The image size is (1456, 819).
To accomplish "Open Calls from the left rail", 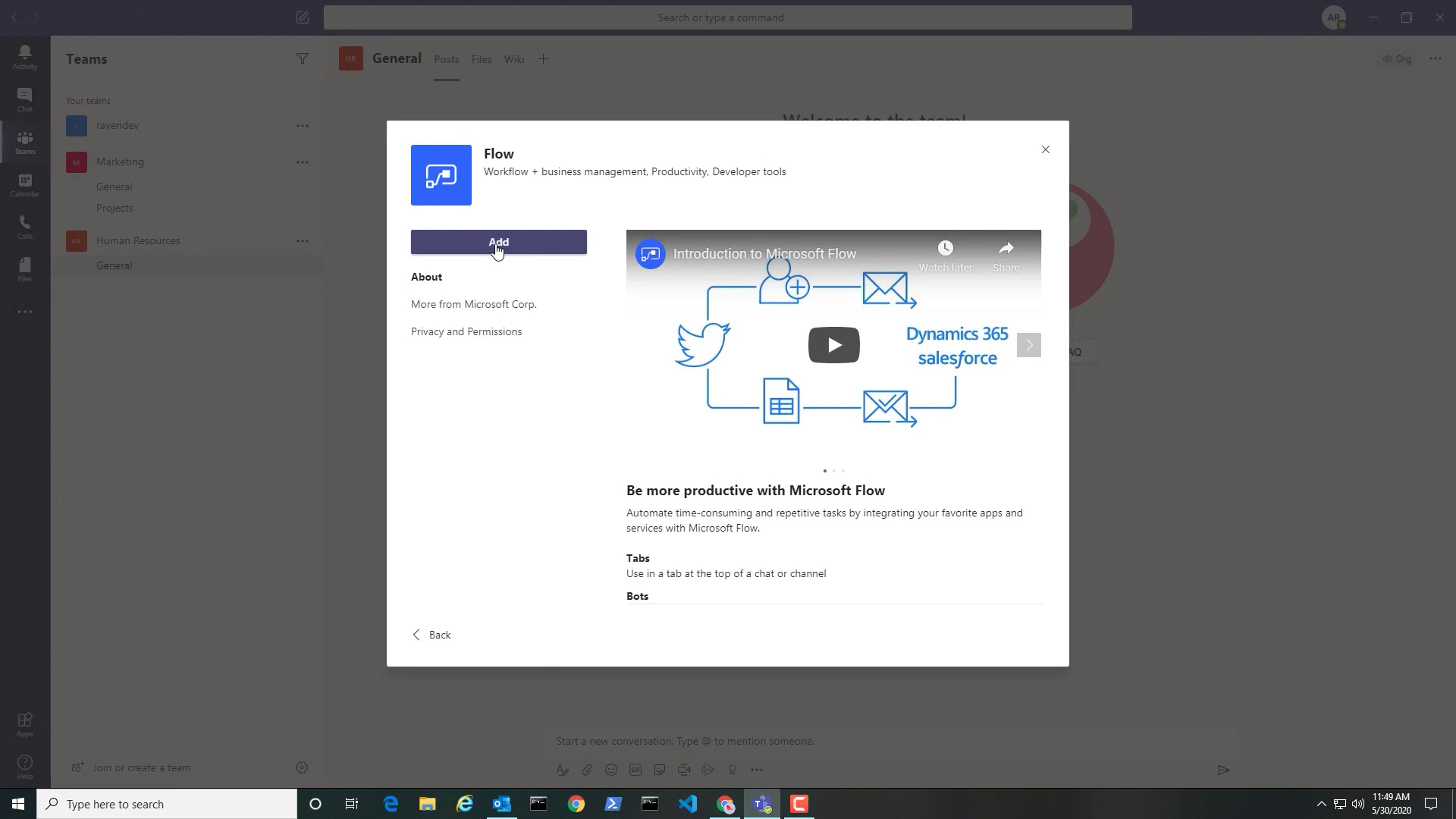I will 25,227.
